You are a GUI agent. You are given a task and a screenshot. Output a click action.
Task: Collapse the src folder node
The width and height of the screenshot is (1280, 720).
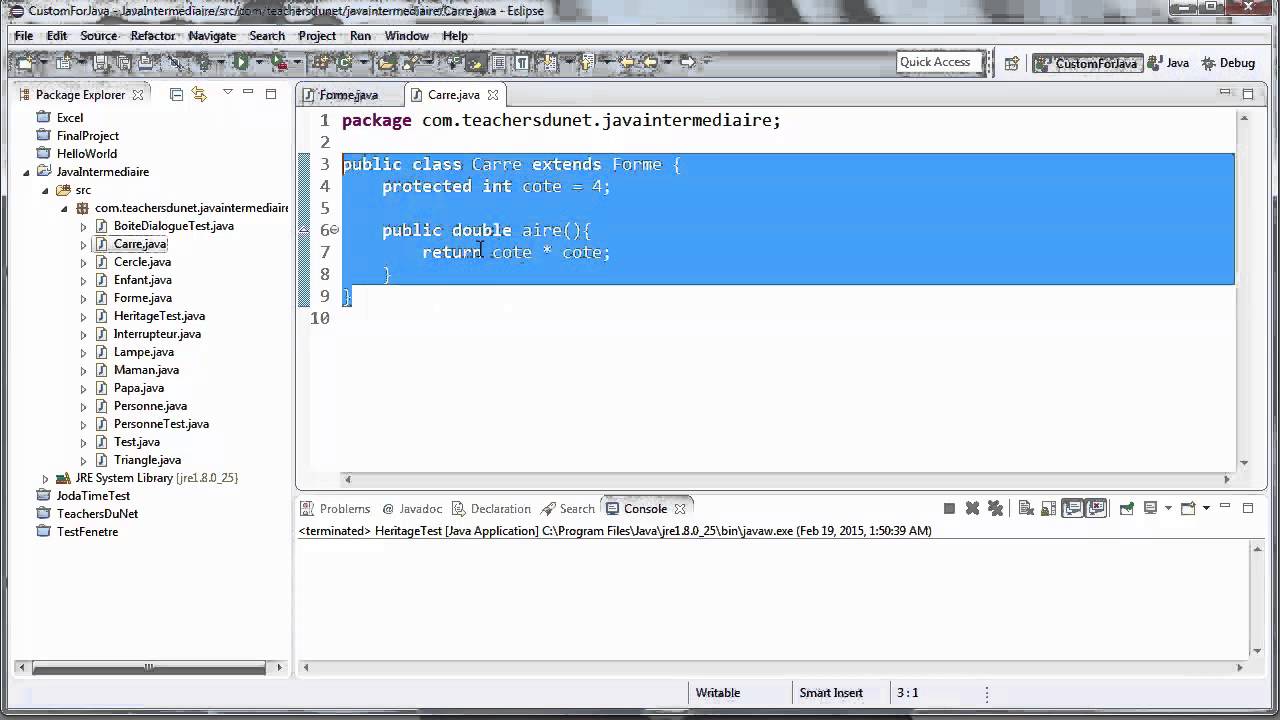click(45, 190)
